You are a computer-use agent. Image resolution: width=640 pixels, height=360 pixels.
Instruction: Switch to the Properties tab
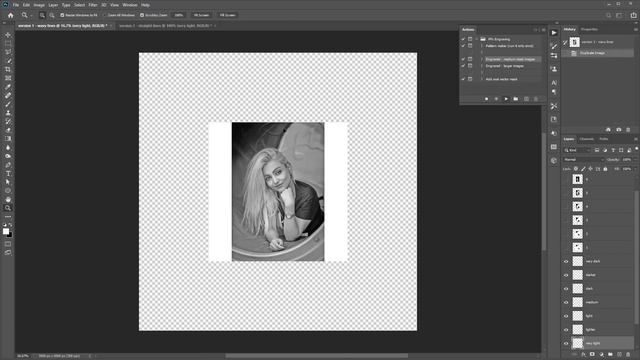point(589,29)
